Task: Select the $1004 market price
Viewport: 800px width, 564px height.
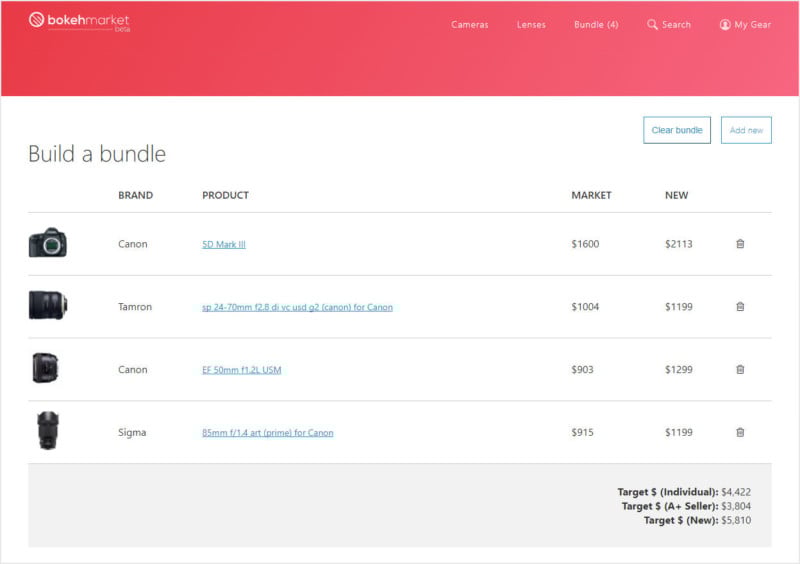Action: (585, 307)
